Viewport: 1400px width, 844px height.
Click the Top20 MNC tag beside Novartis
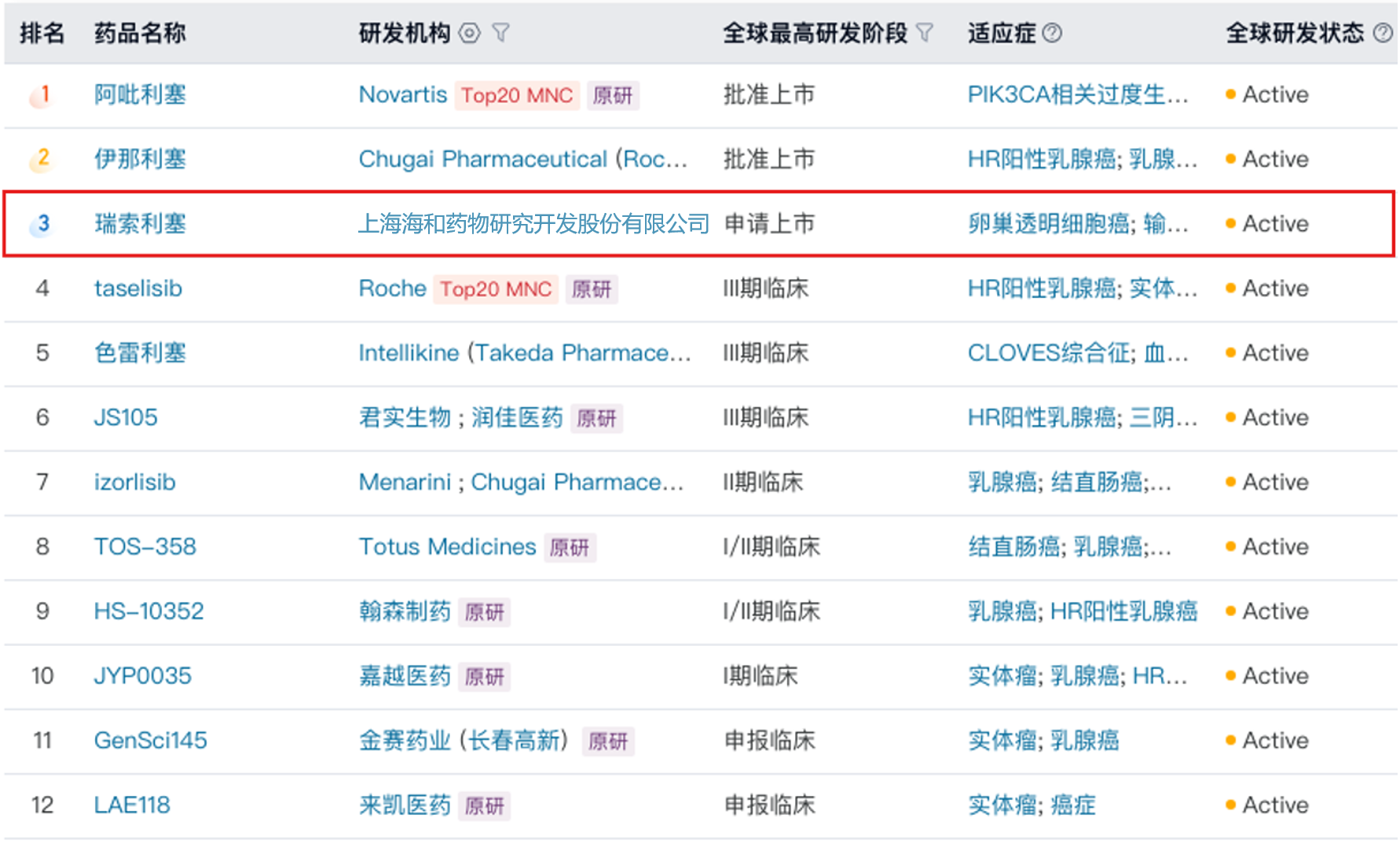click(517, 95)
